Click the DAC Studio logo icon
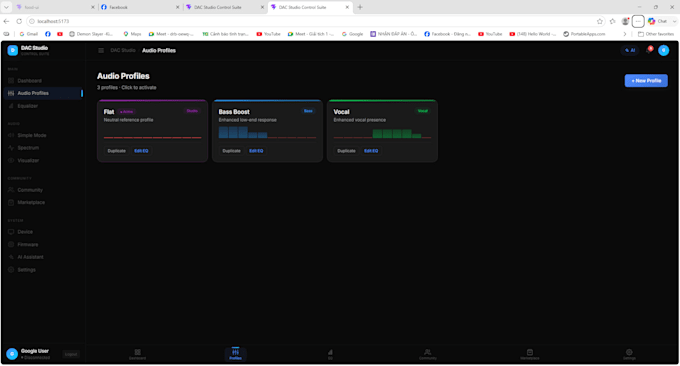 pos(13,50)
